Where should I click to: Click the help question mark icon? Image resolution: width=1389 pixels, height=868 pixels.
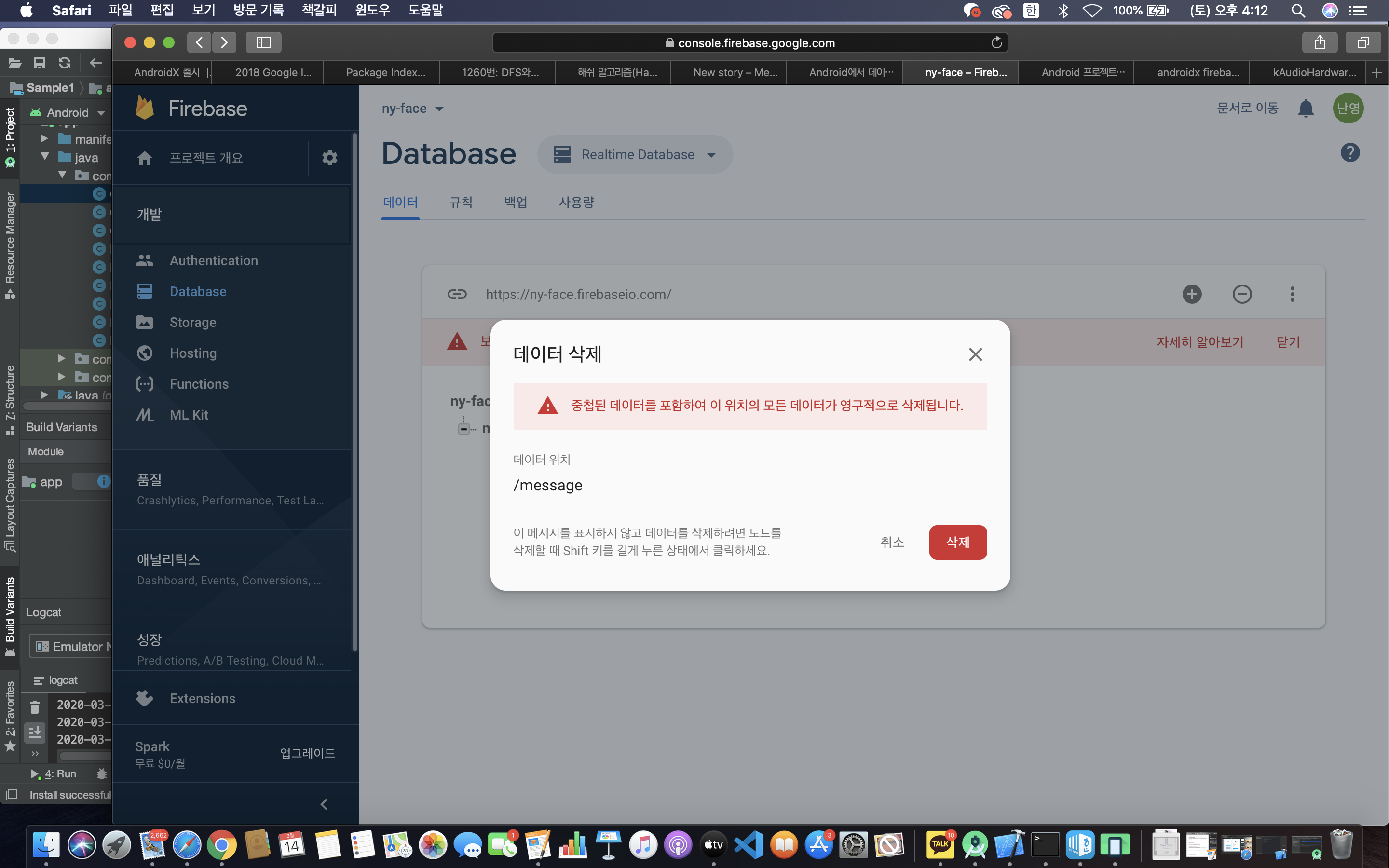pyautogui.click(x=1350, y=153)
